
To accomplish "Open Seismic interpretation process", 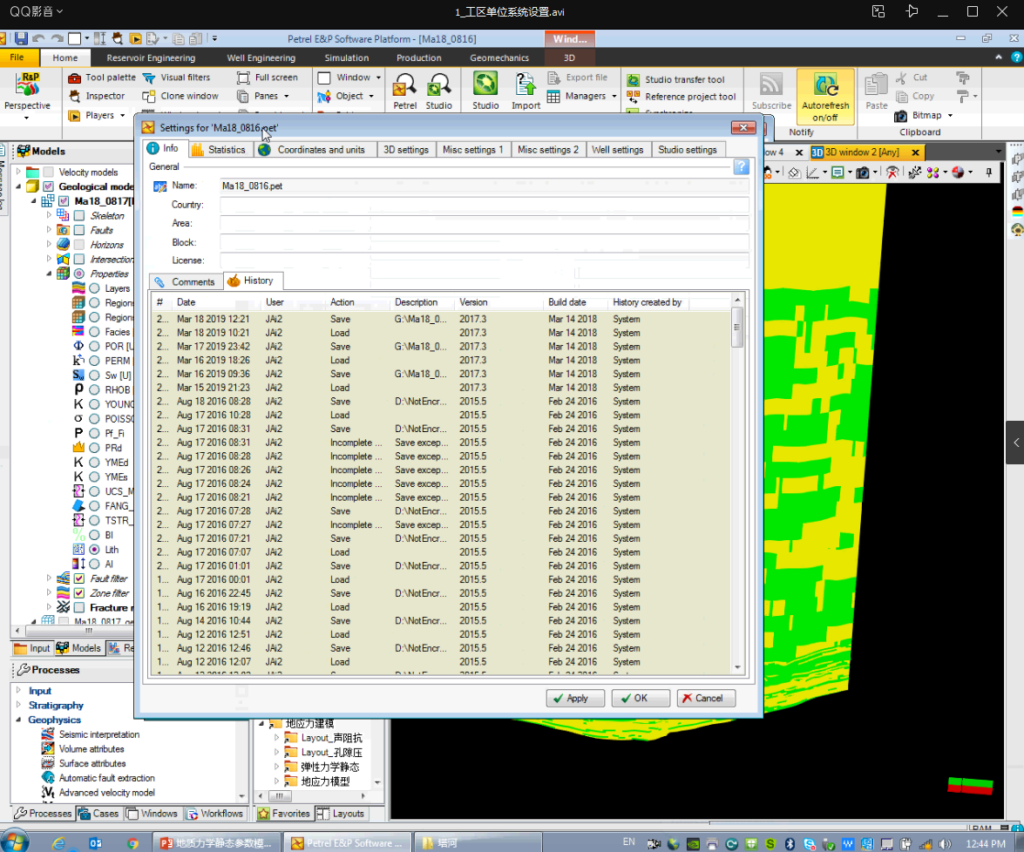I will pyautogui.click(x=99, y=734).
